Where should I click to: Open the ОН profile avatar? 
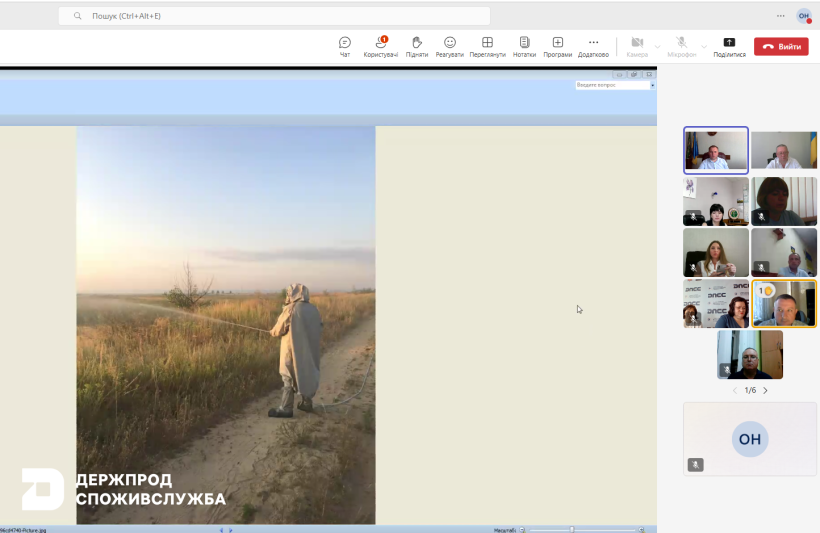tap(804, 16)
